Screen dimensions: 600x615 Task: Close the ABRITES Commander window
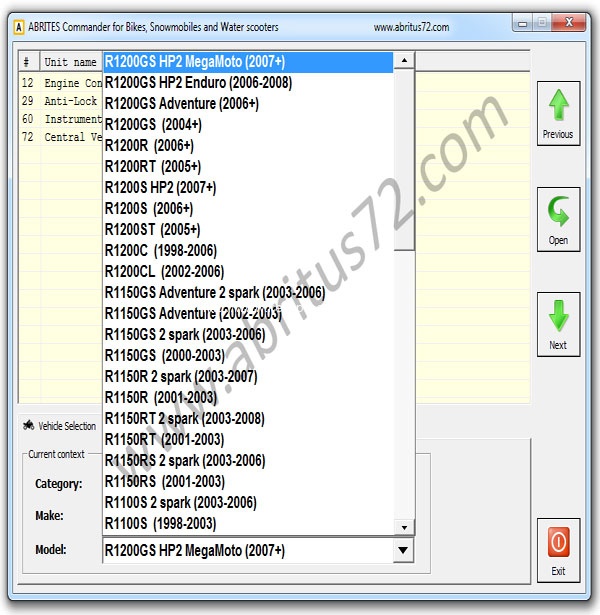coord(569,22)
